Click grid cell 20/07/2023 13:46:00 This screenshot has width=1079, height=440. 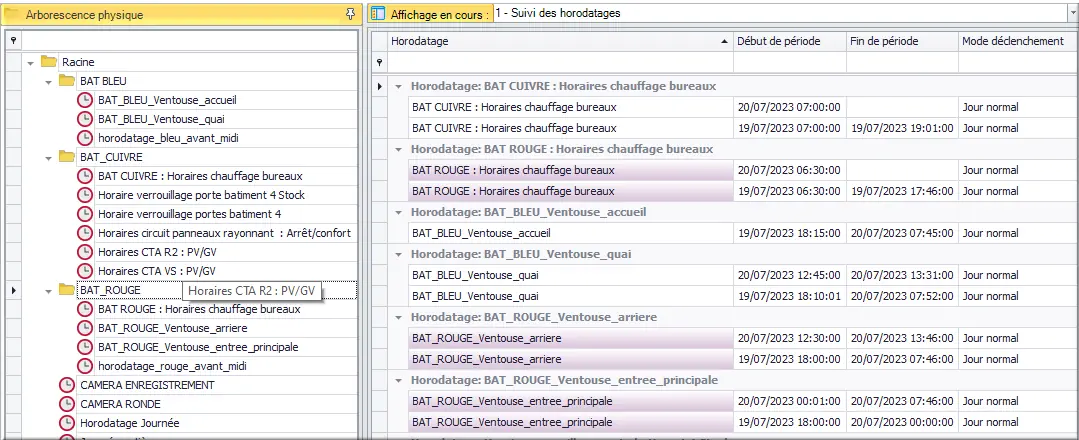(902, 338)
